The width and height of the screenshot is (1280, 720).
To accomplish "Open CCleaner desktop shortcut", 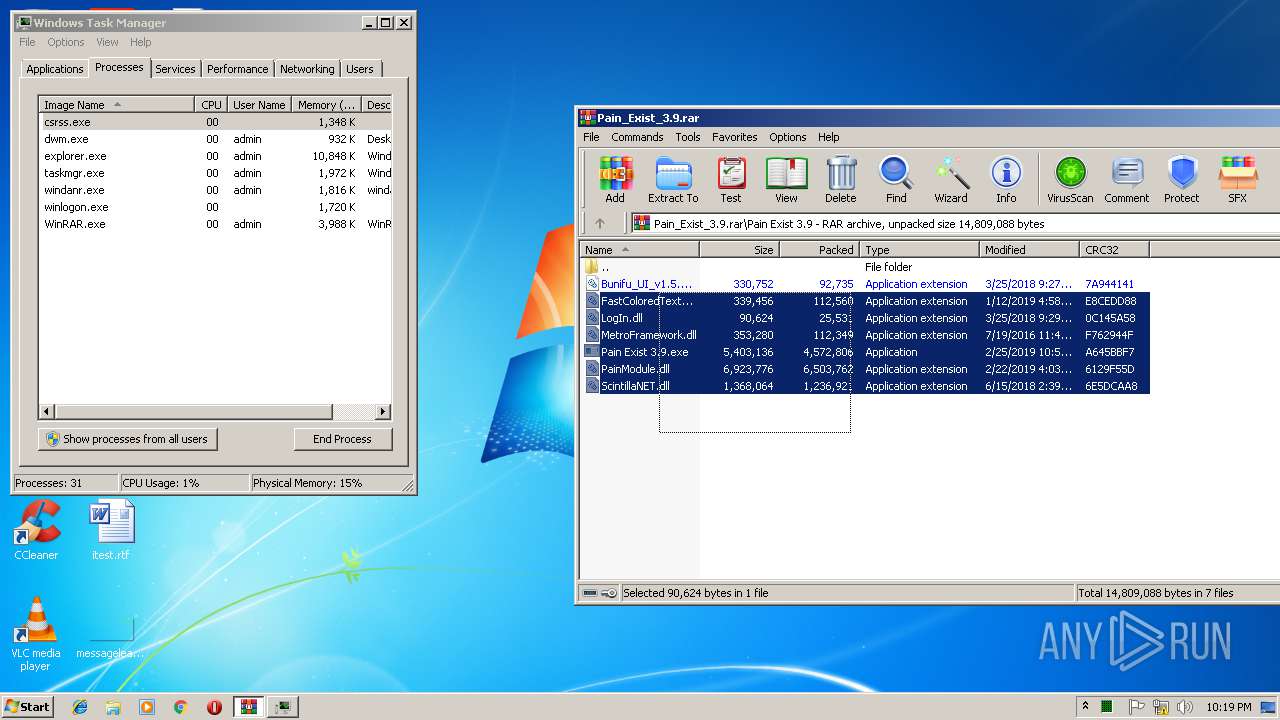I will point(36,531).
